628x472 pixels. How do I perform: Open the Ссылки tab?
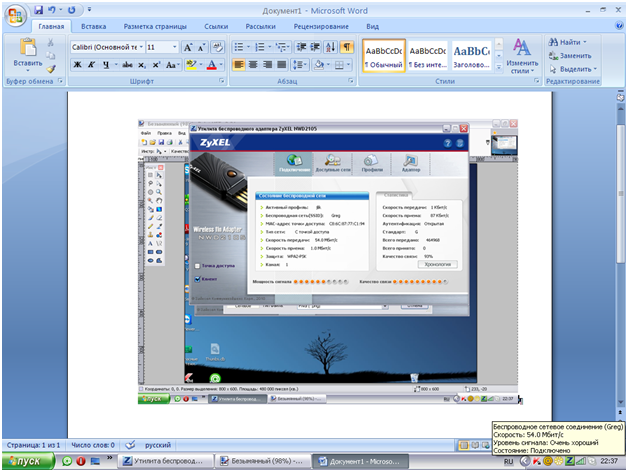[x=216, y=26]
